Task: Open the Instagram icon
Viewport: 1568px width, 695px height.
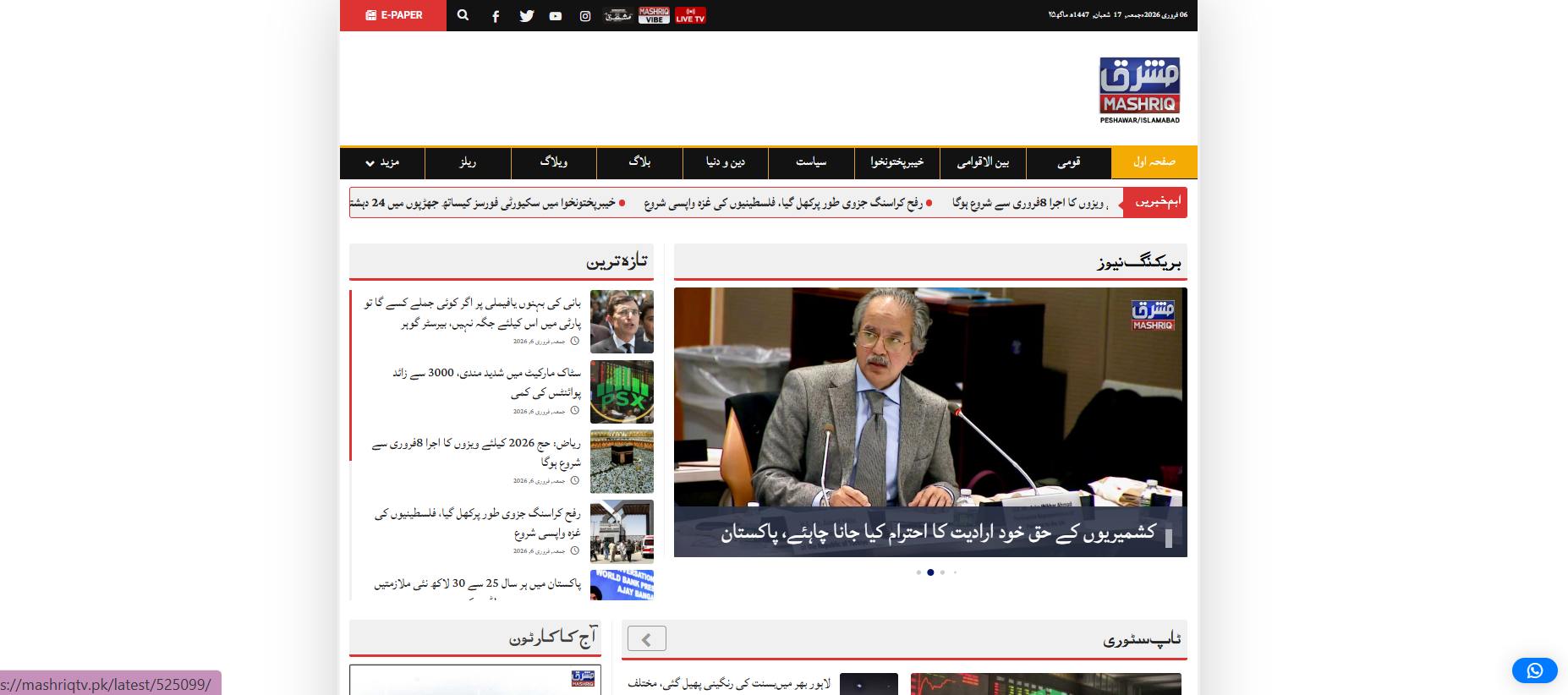Action: click(585, 16)
